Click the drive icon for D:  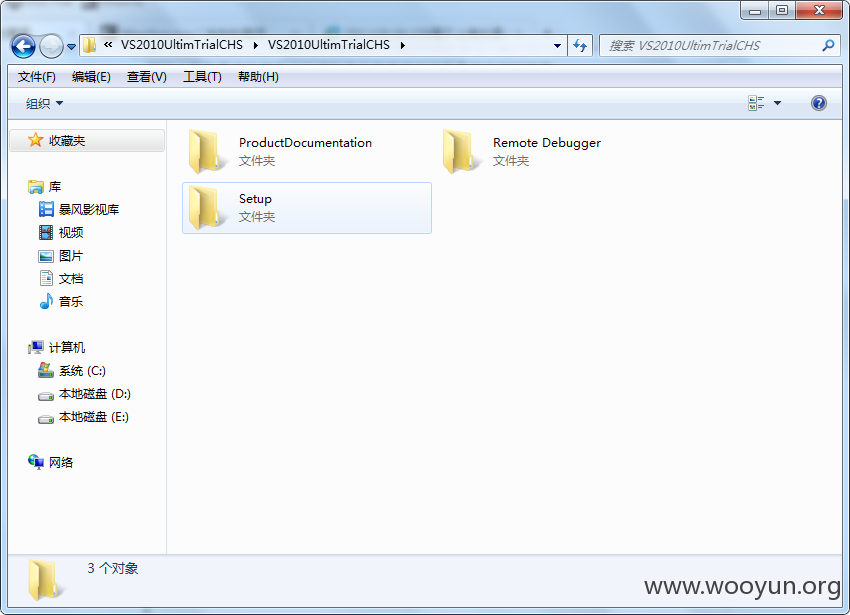[46, 396]
